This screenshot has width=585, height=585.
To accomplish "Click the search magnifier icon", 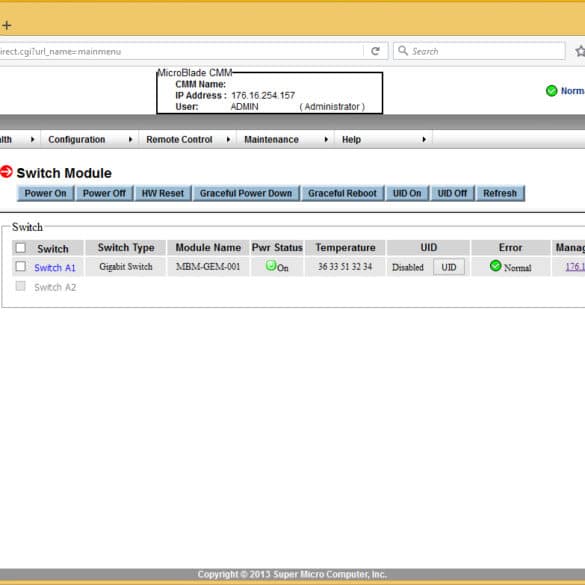I will click(403, 50).
